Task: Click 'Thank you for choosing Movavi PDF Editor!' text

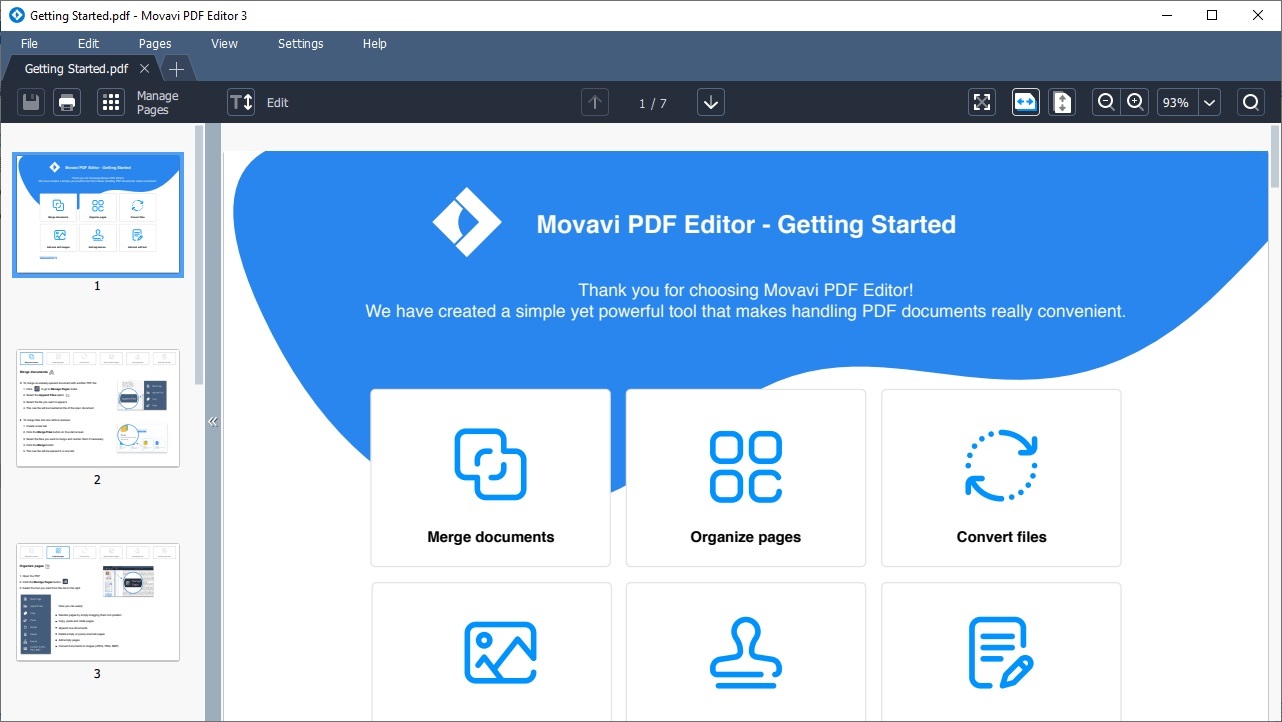Action: point(746,290)
